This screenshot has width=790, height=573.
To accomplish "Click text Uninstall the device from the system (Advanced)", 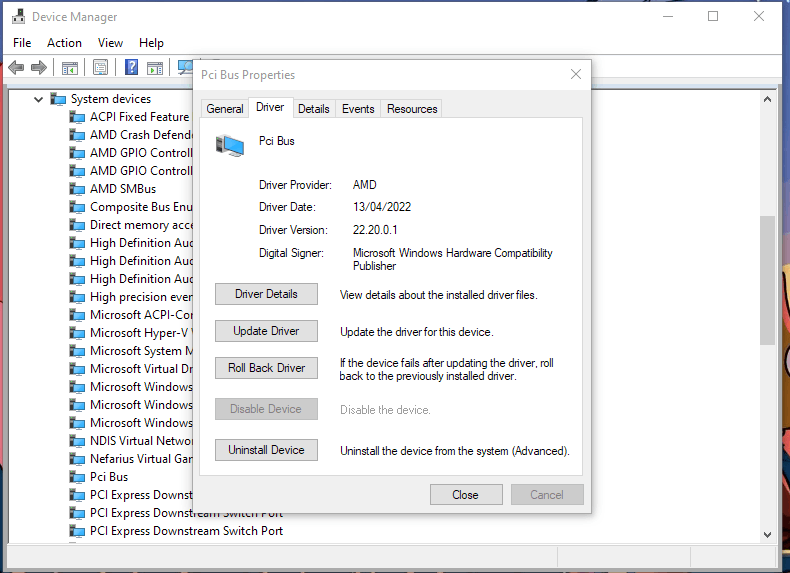I will pos(454,451).
